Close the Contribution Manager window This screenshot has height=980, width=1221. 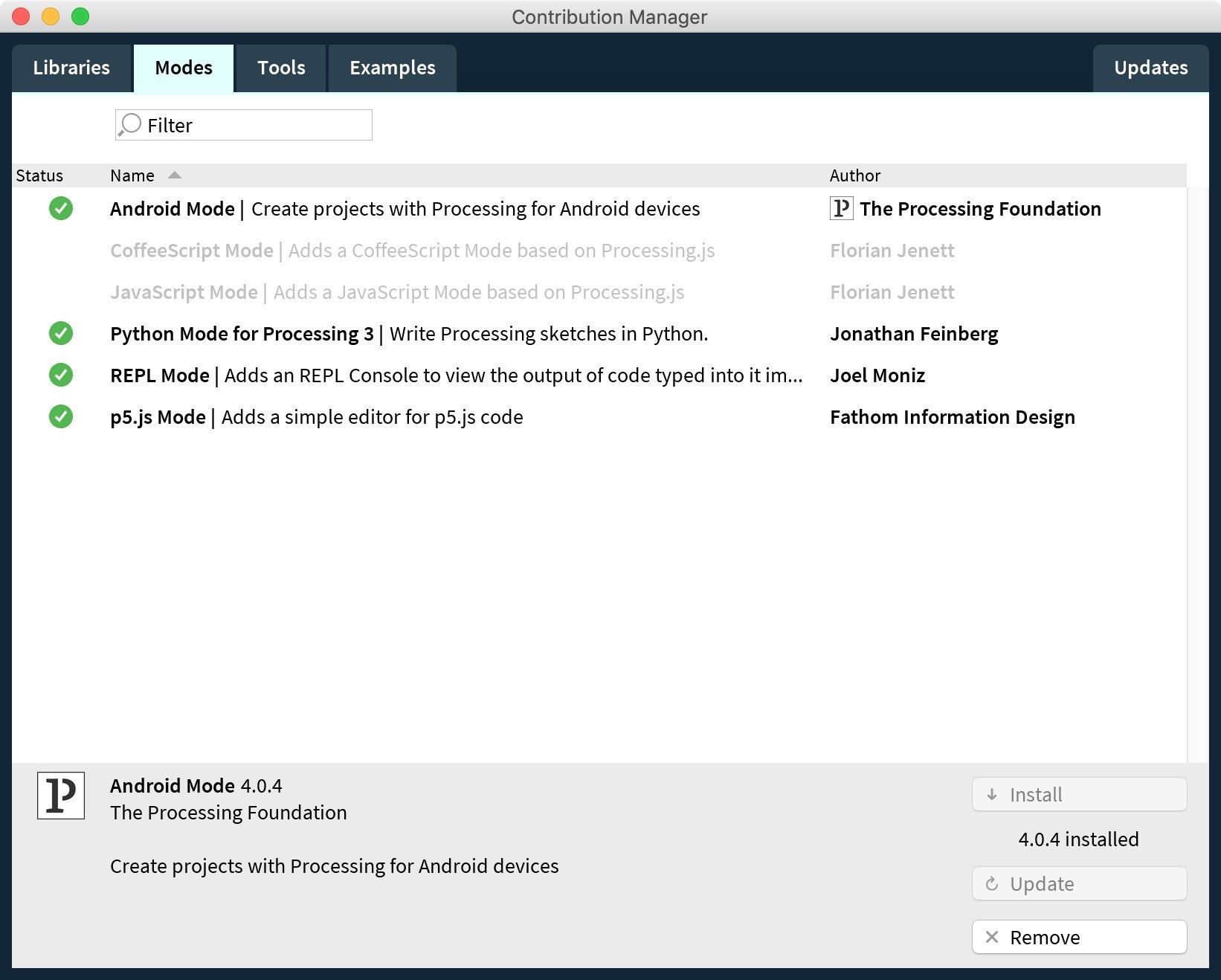coord(21,16)
